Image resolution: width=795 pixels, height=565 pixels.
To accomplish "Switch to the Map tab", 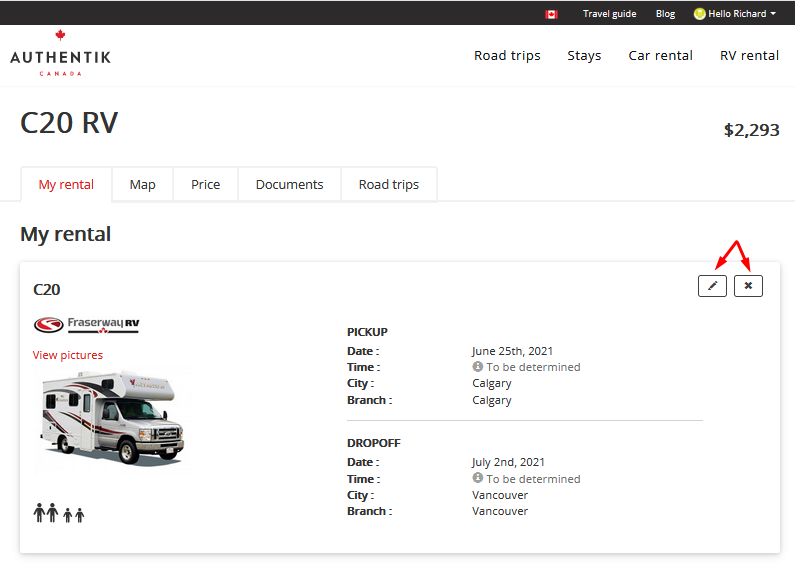I will point(142,185).
